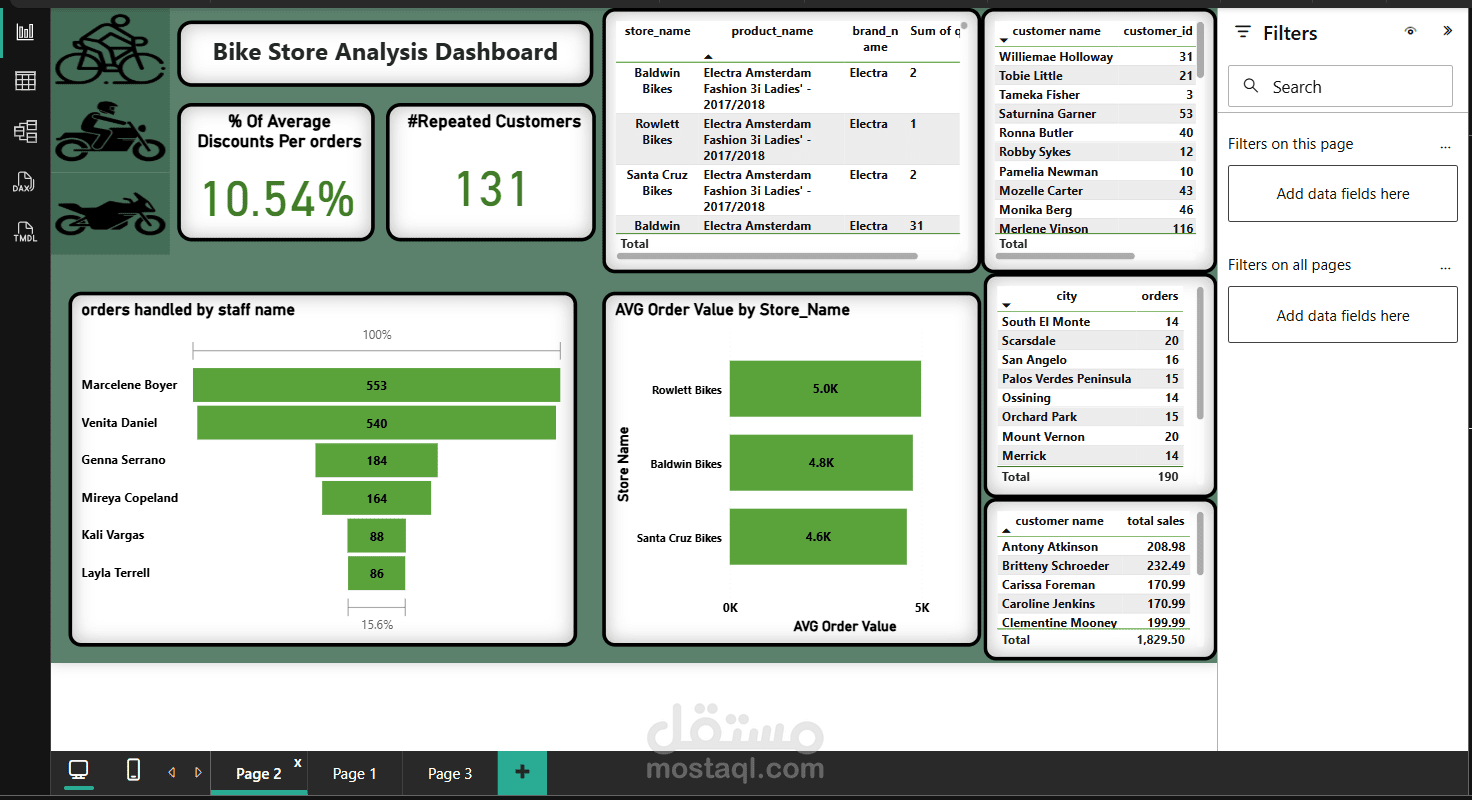The image size is (1472, 800).
Task: Select Rowlett Bikes 5.0K bar
Action: pyautogui.click(x=825, y=389)
